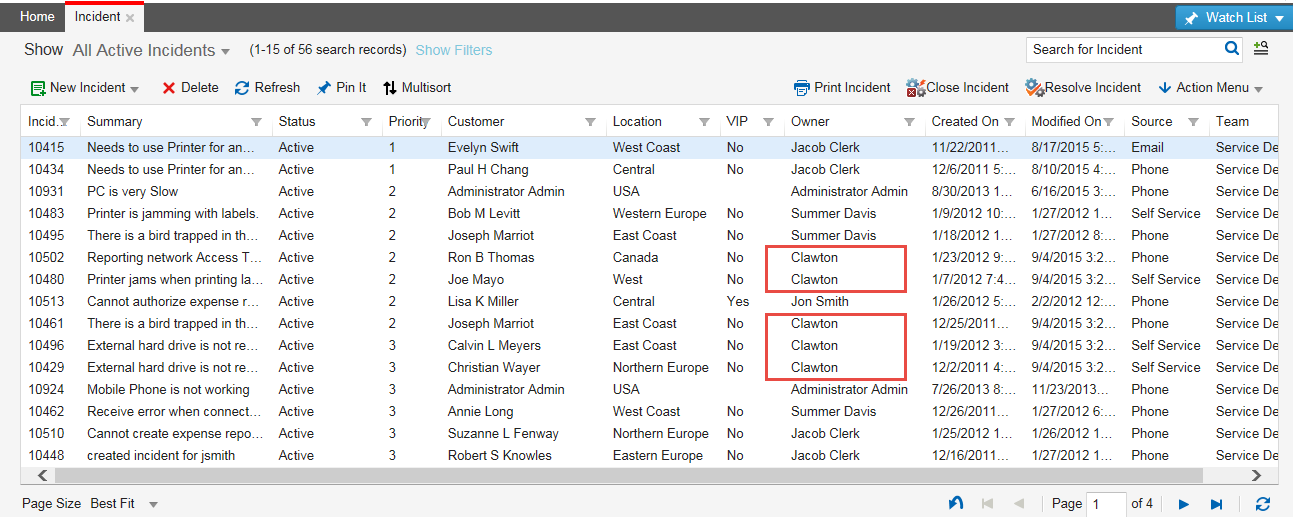Click the Show Filters link
Image resolution: width=1293 pixels, height=517 pixels.
[x=453, y=50]
